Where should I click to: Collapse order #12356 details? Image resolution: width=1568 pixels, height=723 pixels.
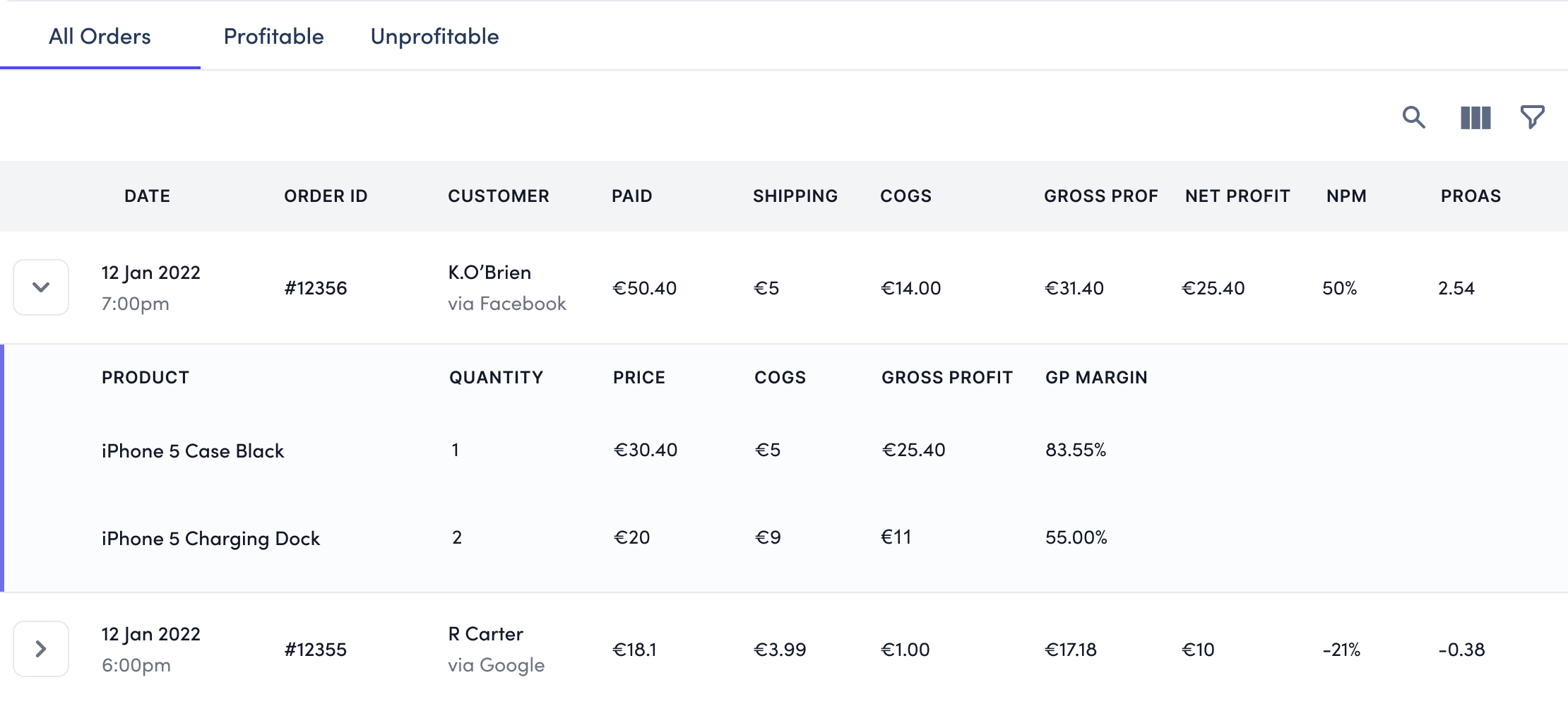pos(41,287)
